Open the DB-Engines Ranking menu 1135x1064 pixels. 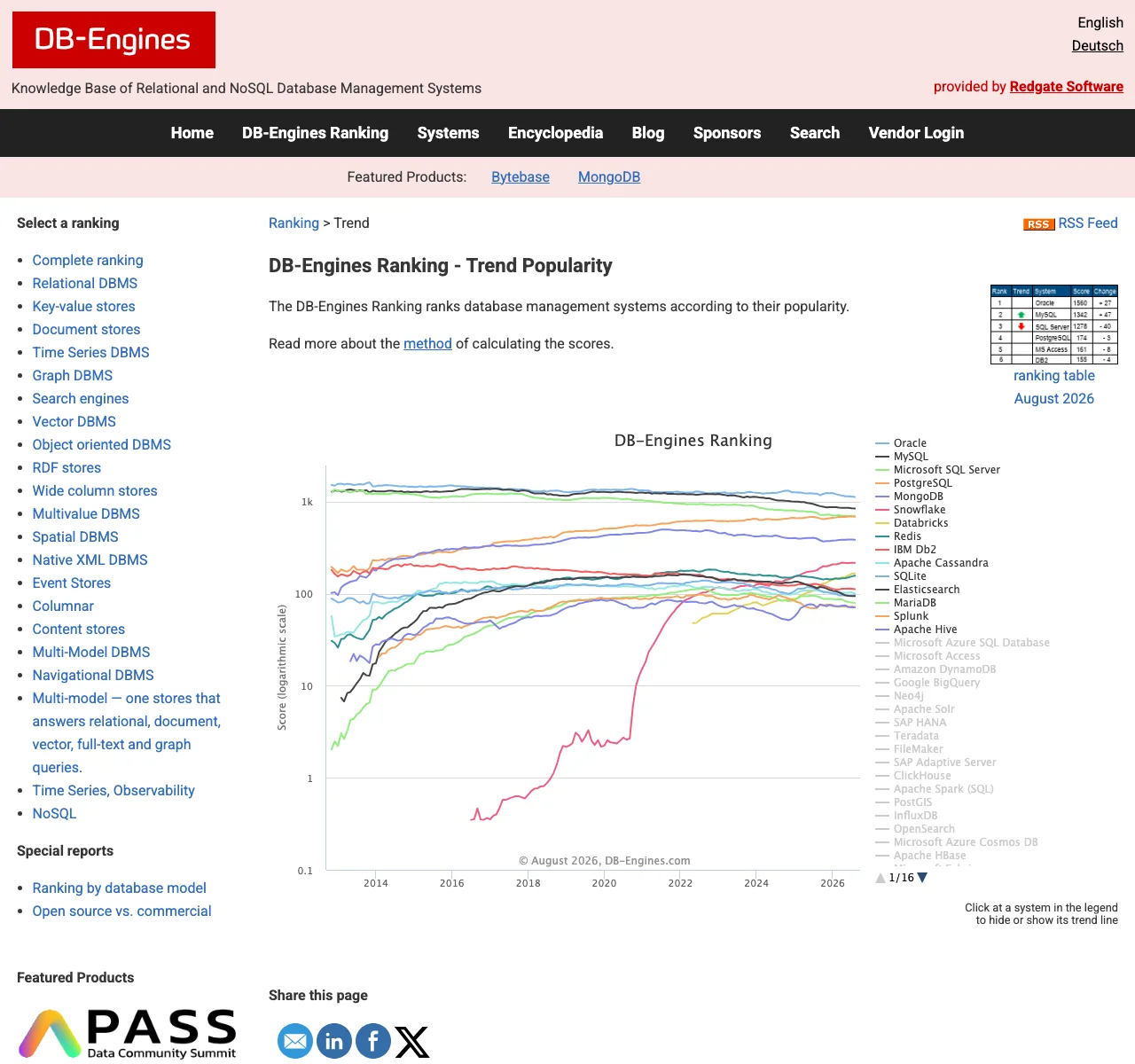point(316,133)
